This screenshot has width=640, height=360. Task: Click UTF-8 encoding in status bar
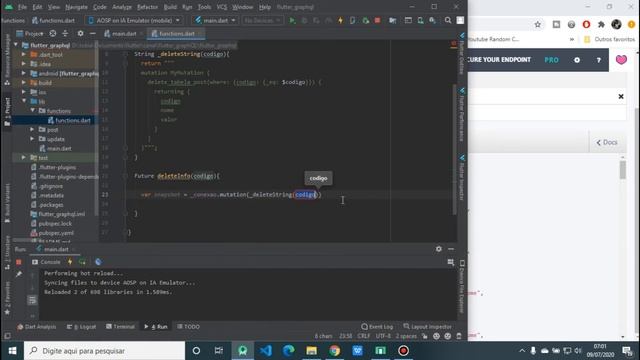coord(383,336)
